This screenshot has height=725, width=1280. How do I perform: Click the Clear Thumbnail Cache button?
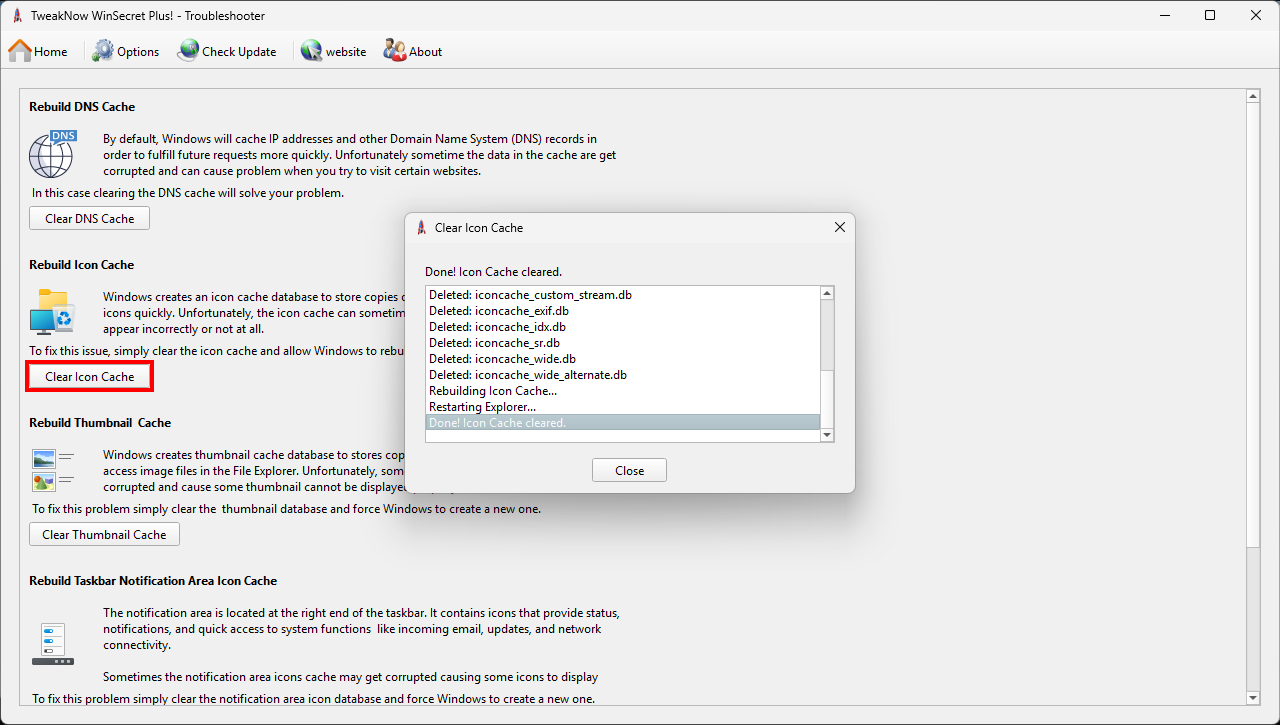coord(104,534)
